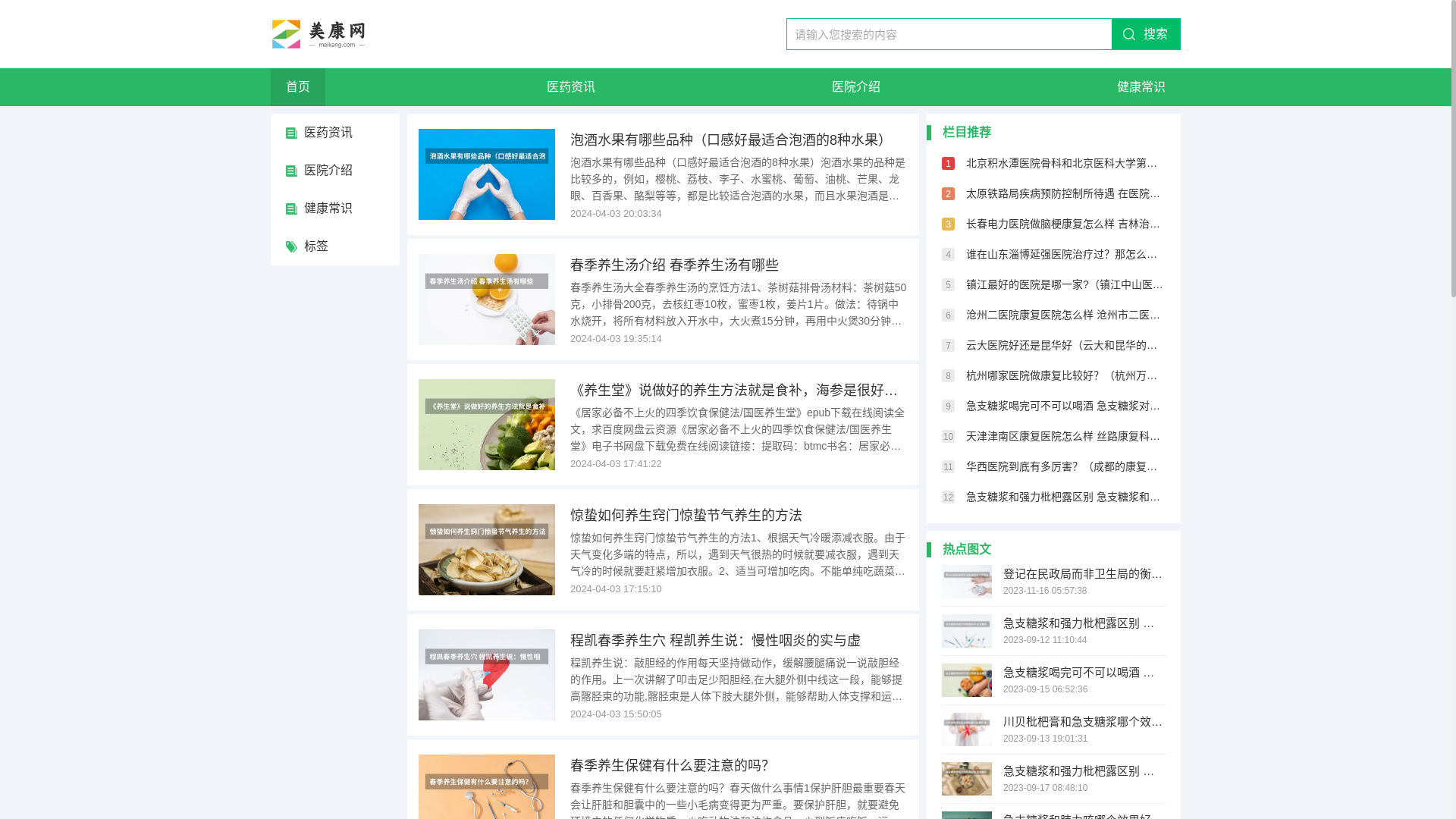Open recommended item 11 华西医院到底有多厉害
1456x819 pixels.
click(x=1063, y=466)
